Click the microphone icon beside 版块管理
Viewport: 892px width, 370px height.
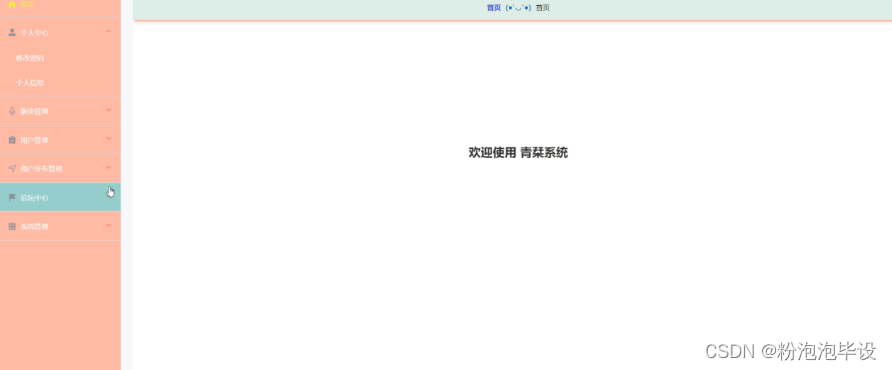click(x=12, y=111)
